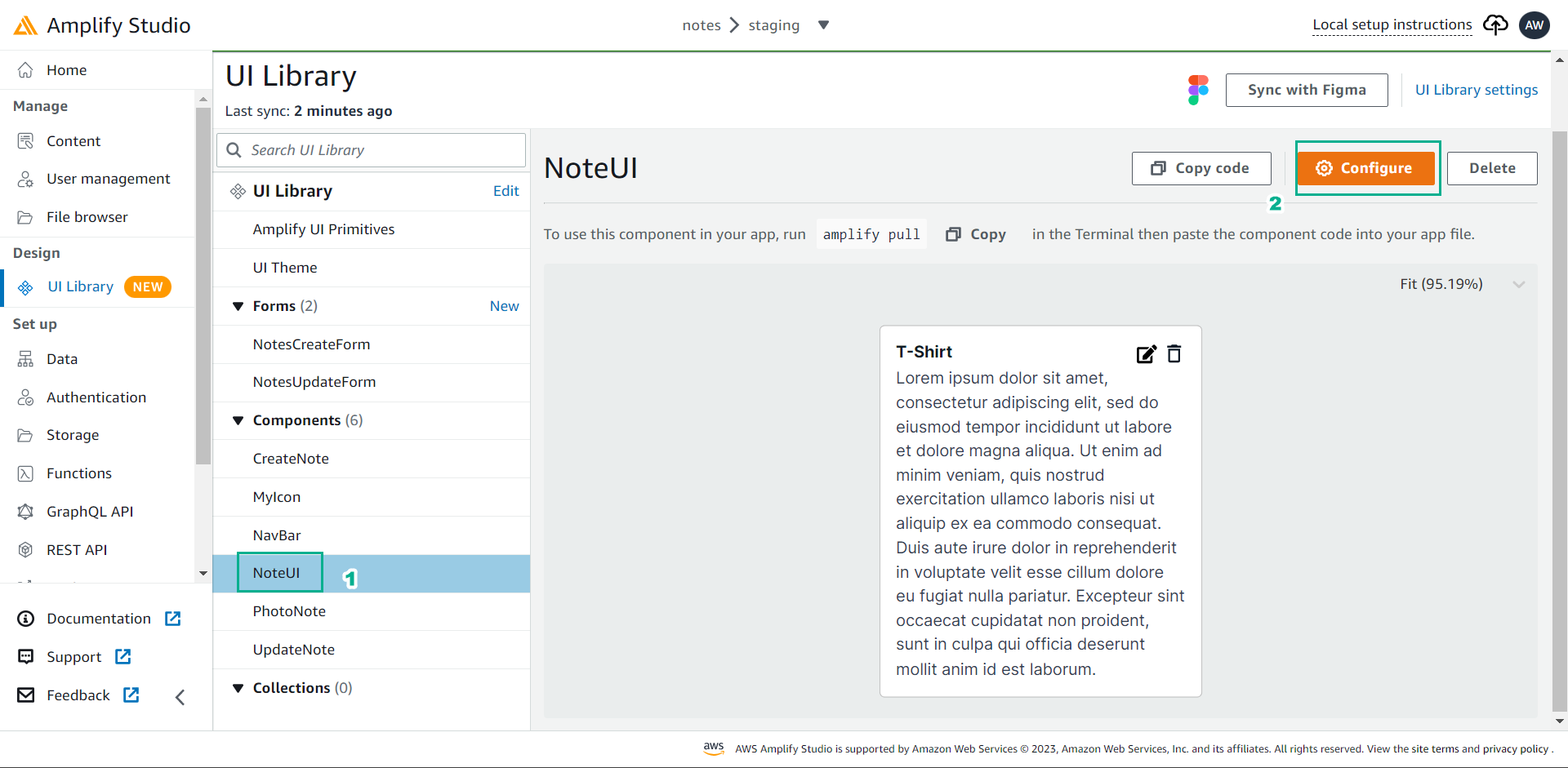Click the Feedback envelope icon

pyautogui.click(x=25, y=695)
